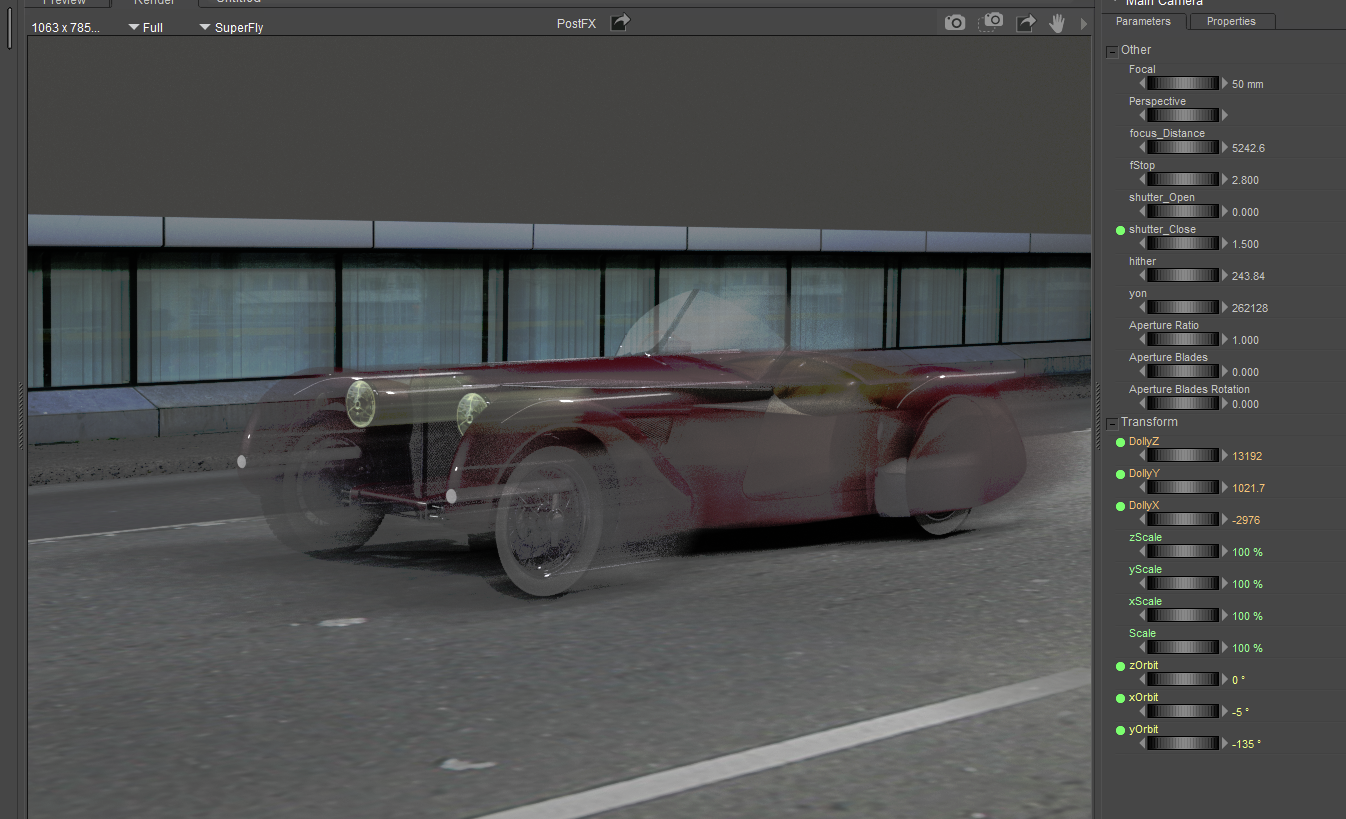1346x819 pixels.
Task: Toggle the green animation dot beside DollyZ
Action: pos(1120,442)
